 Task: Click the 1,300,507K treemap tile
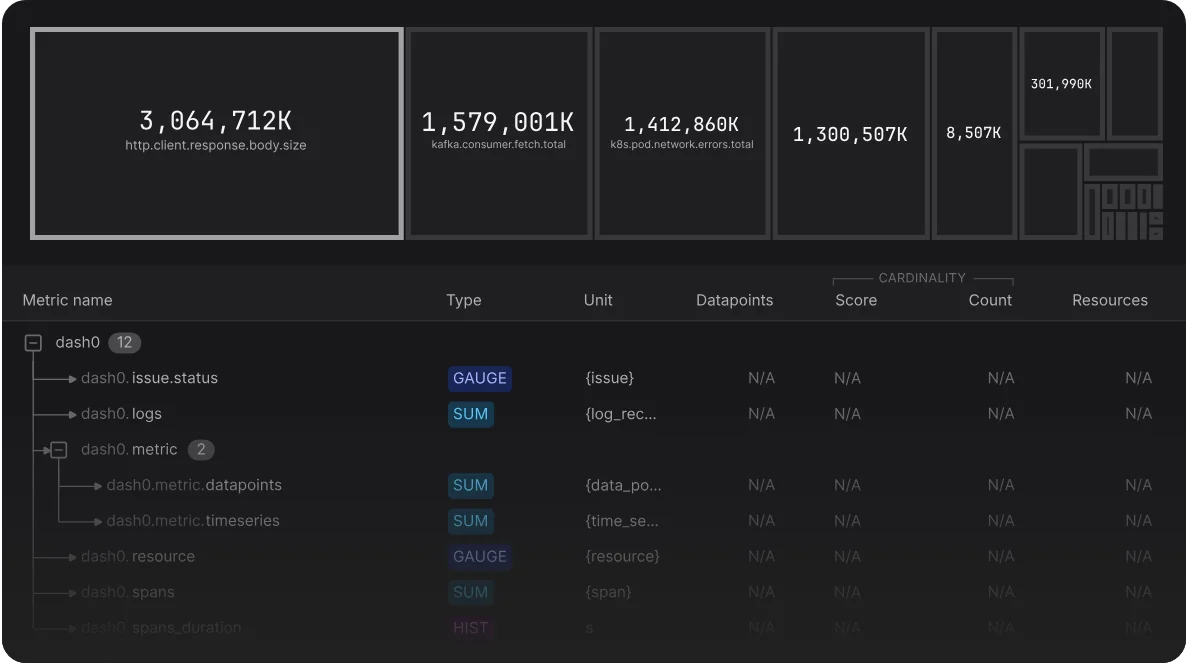point(851,133)
